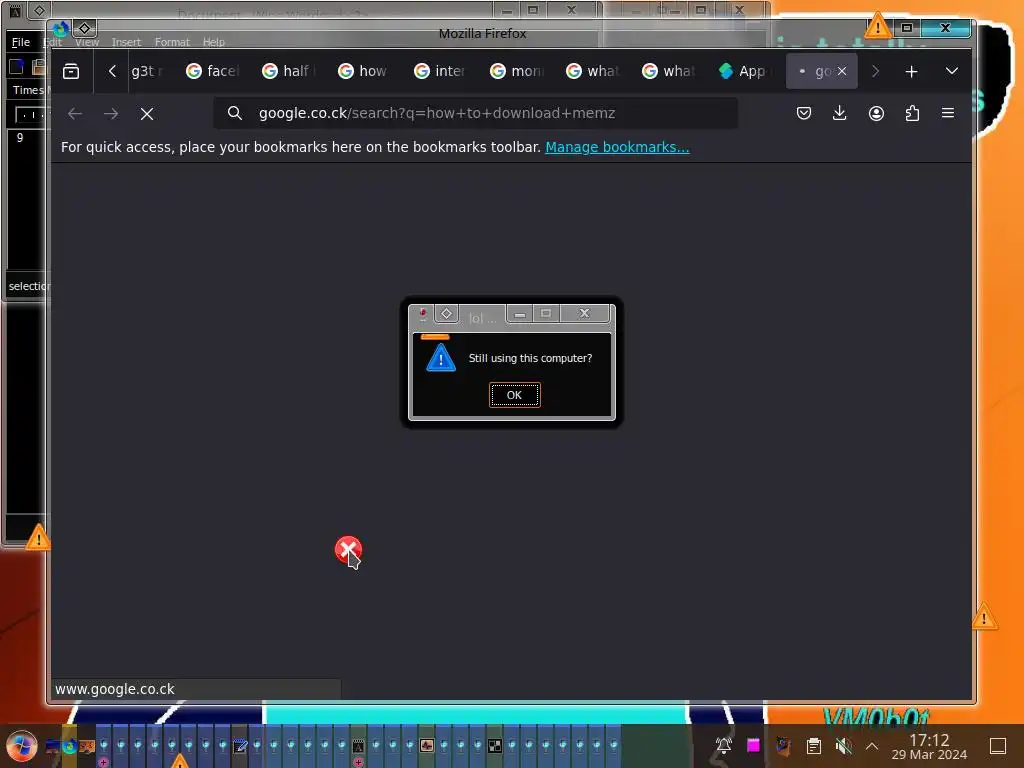This screenshot has width=1024, height=768.
Task: Click the scroll tabs right arrow
Action: (x=875, y=71)
